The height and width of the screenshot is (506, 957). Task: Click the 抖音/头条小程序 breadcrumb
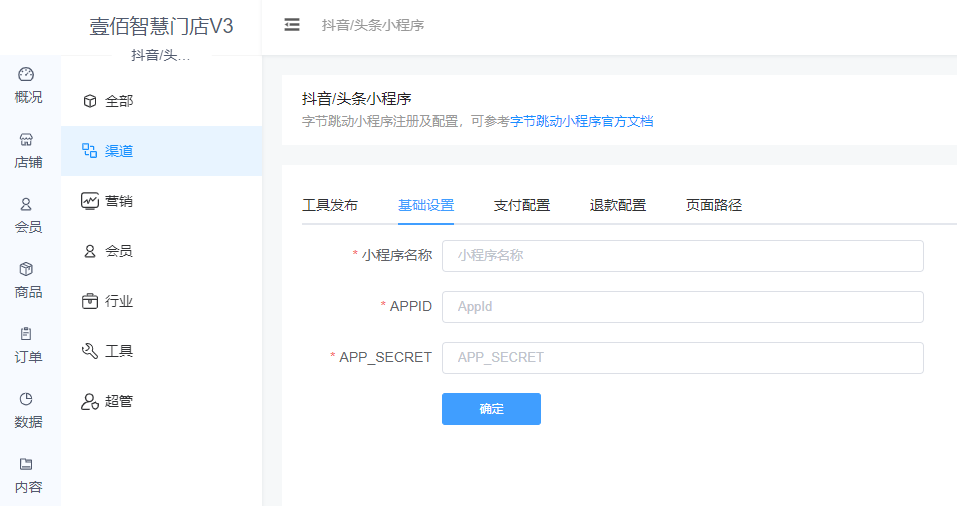(x=373, y=25)
